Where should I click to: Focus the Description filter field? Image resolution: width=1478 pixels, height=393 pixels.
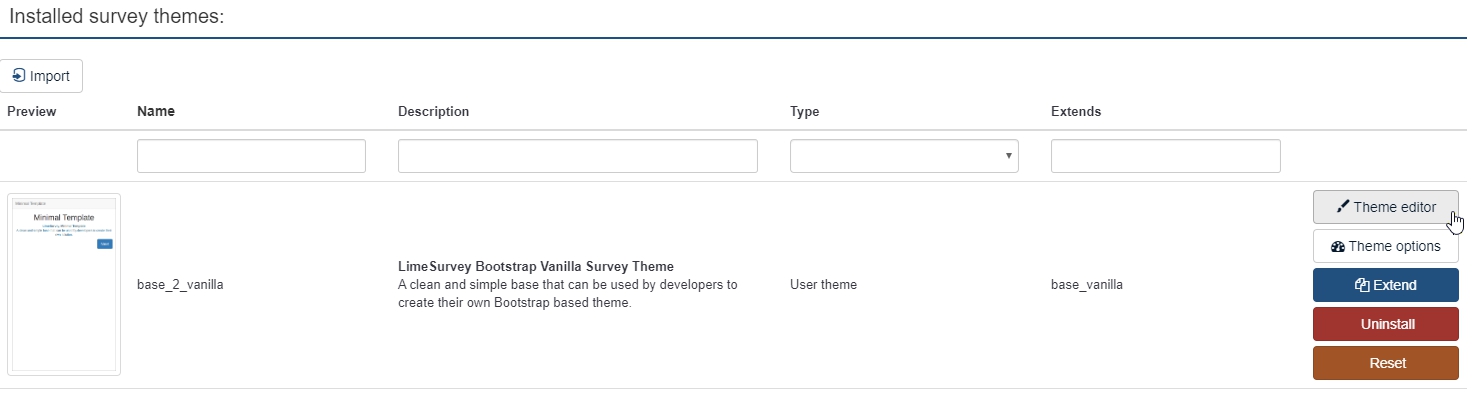(578, 156)
